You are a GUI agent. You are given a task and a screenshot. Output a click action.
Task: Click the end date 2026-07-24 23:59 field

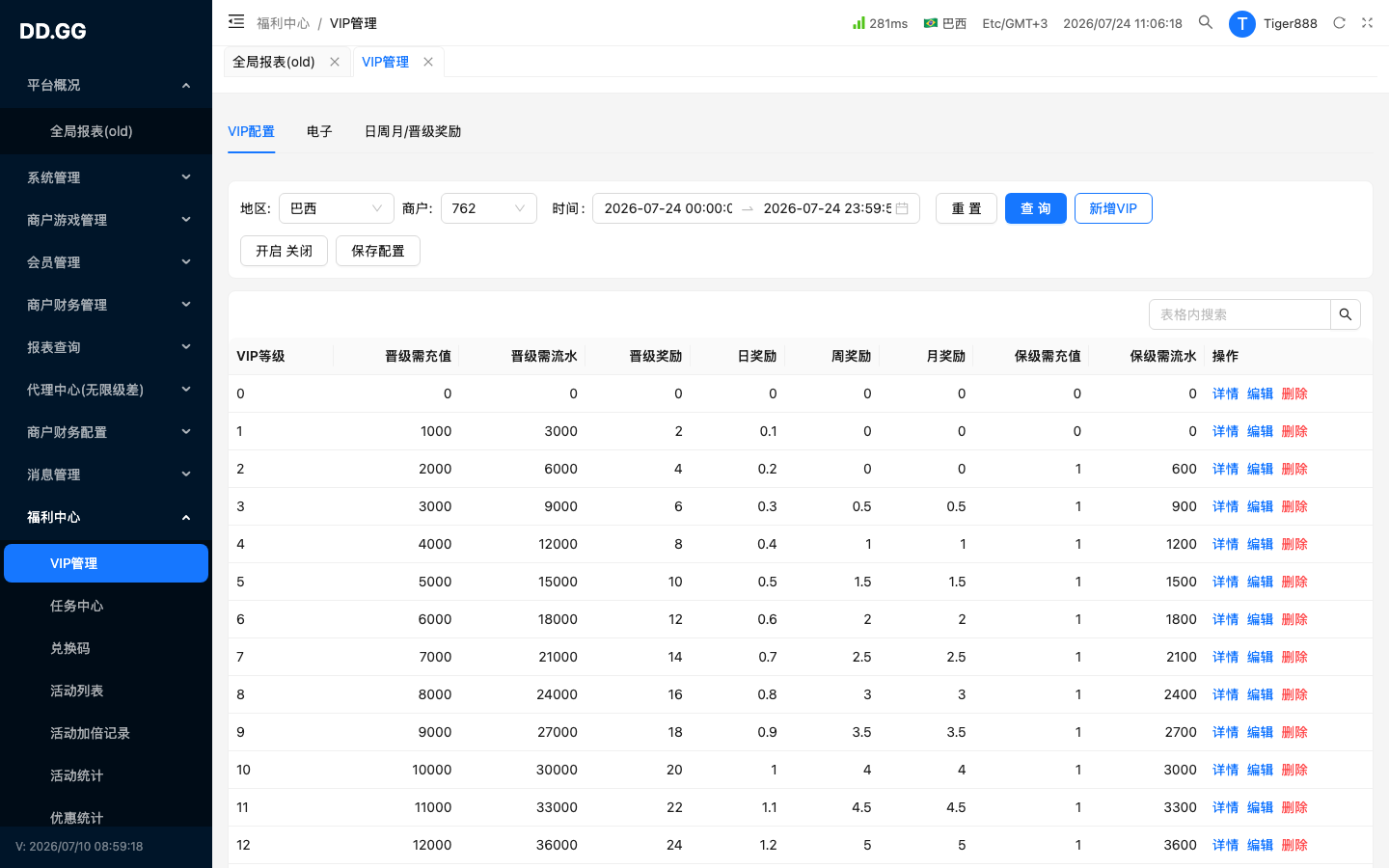(827, 208)
